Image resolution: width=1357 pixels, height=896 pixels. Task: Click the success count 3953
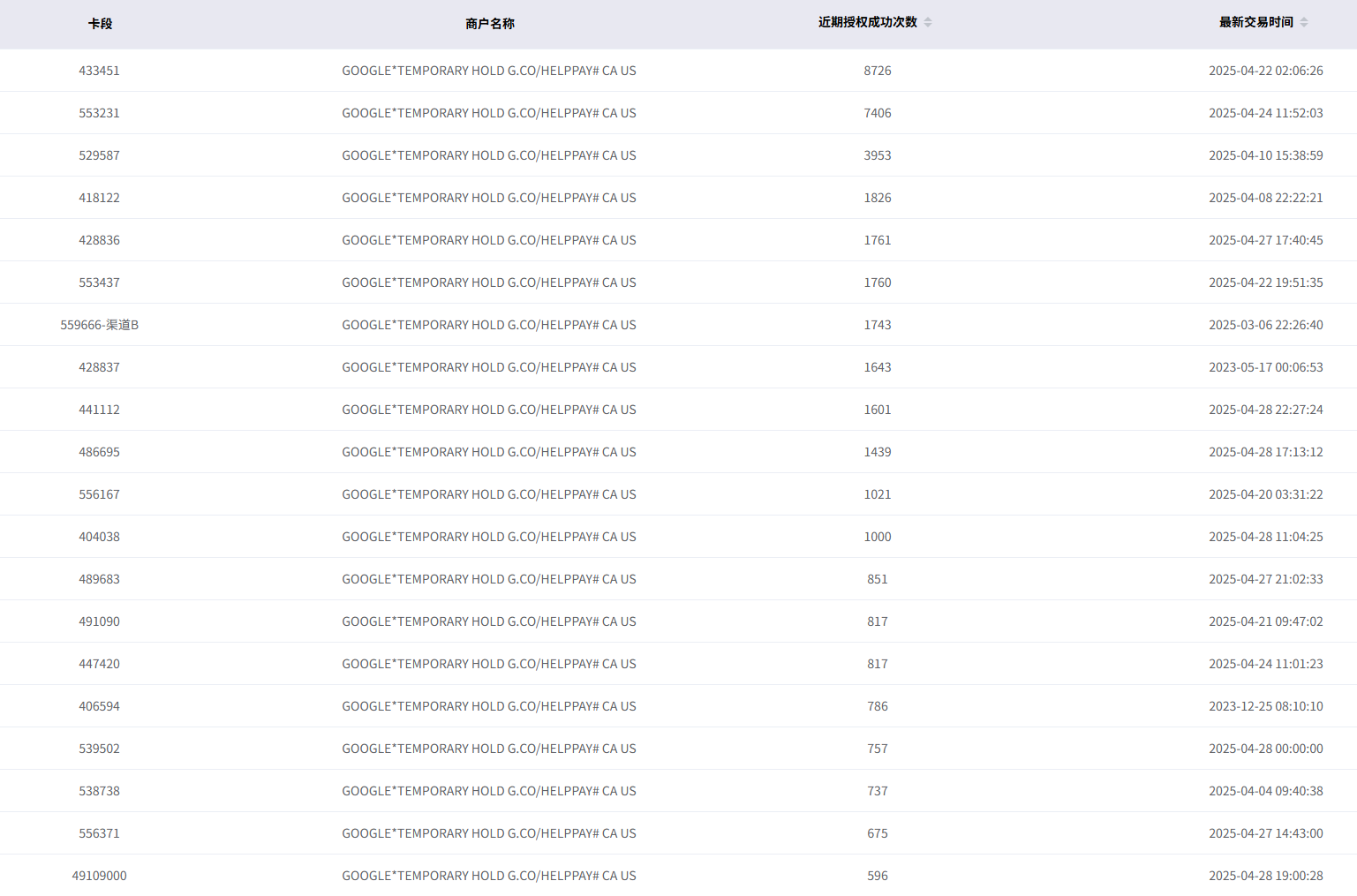(878, 155)
